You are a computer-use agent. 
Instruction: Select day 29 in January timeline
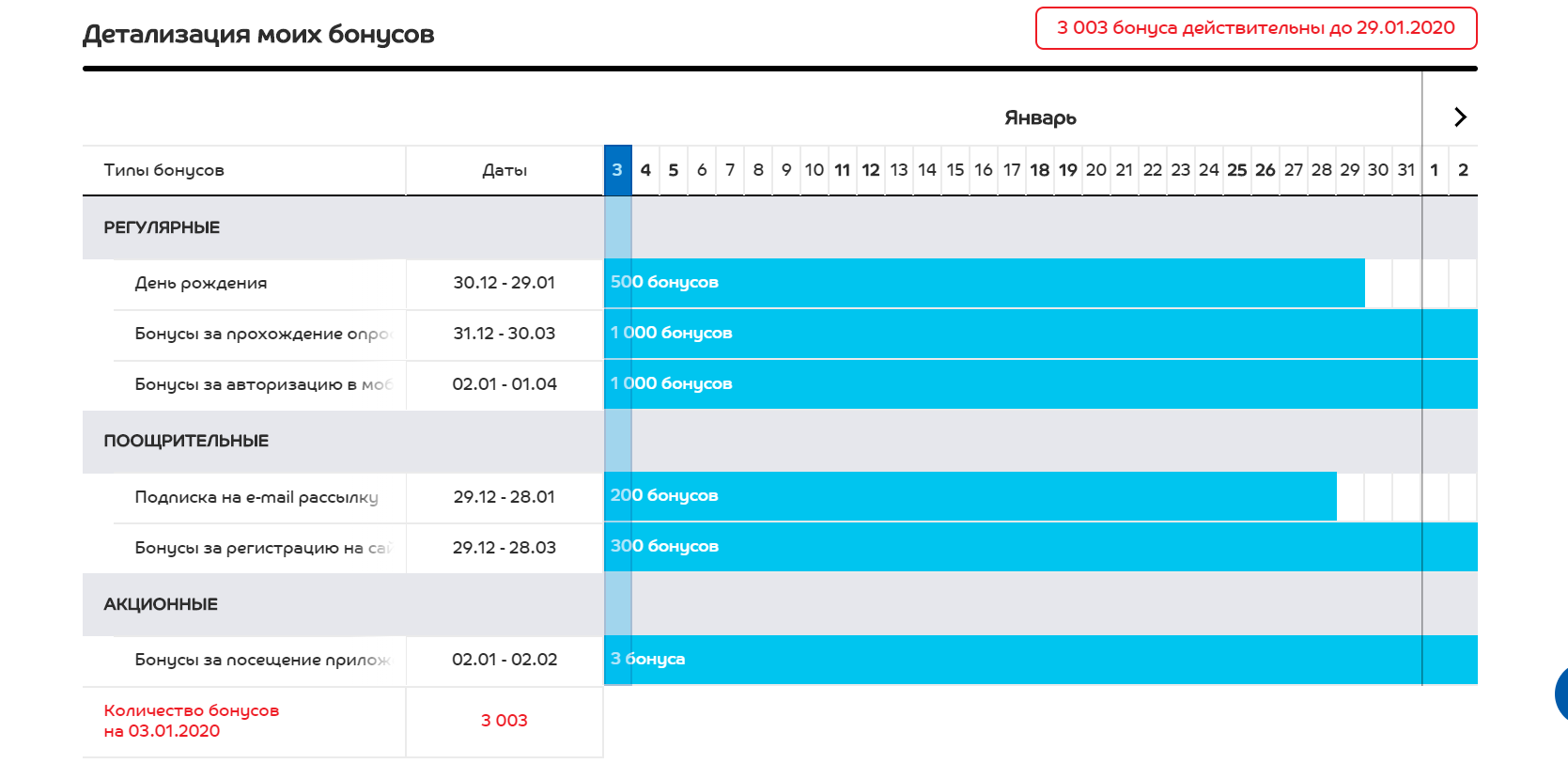[1350, 170]
